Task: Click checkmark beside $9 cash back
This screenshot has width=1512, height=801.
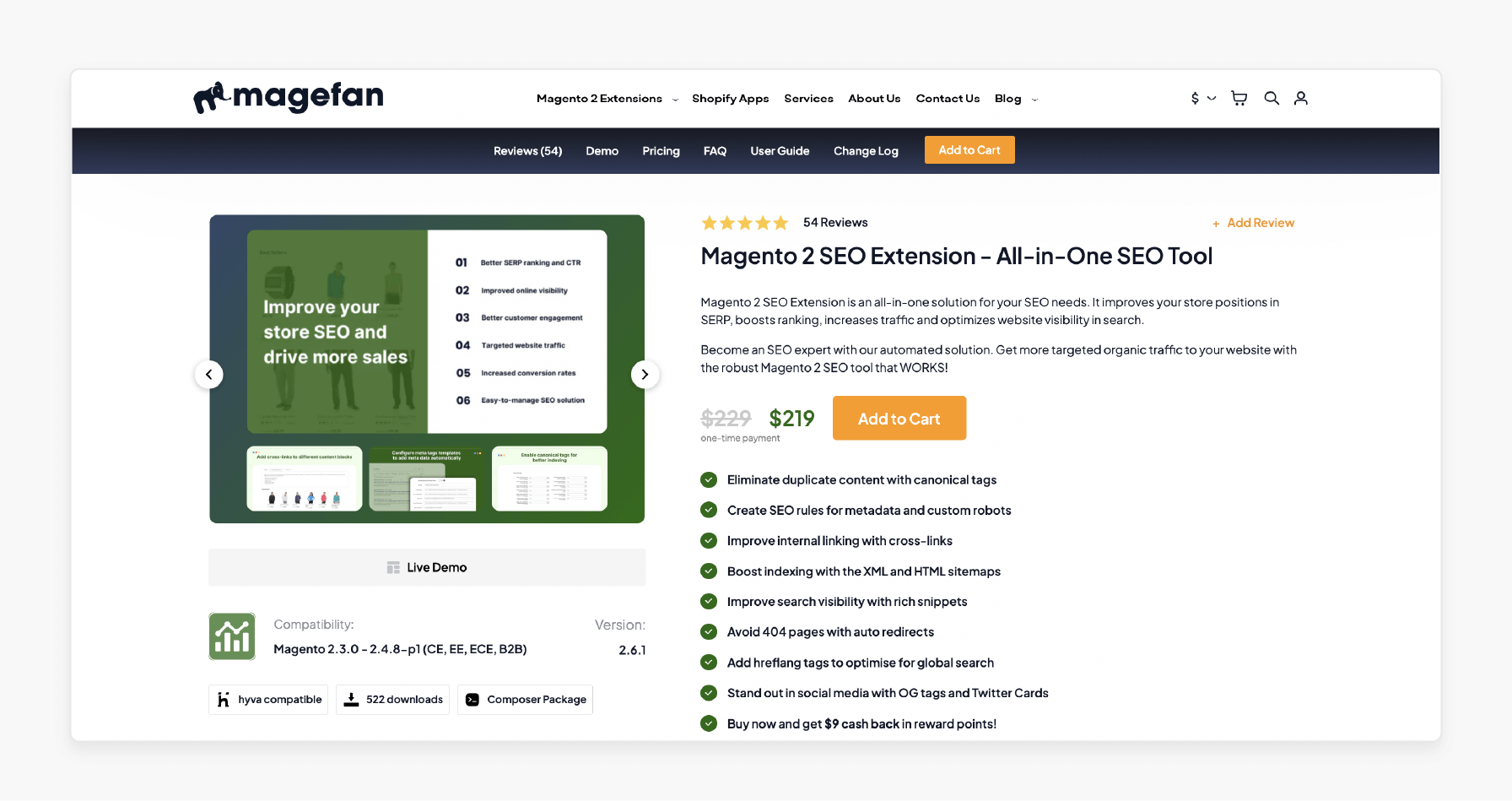Action: pos(709,724)
